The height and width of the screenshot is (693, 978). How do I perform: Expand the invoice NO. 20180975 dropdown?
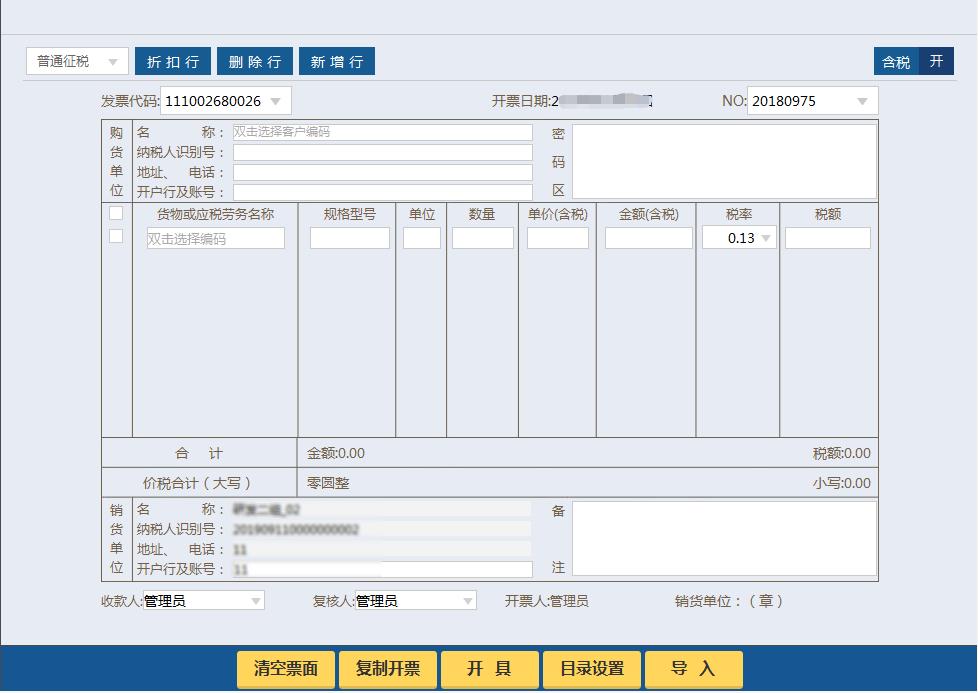[x=863, y=100]
